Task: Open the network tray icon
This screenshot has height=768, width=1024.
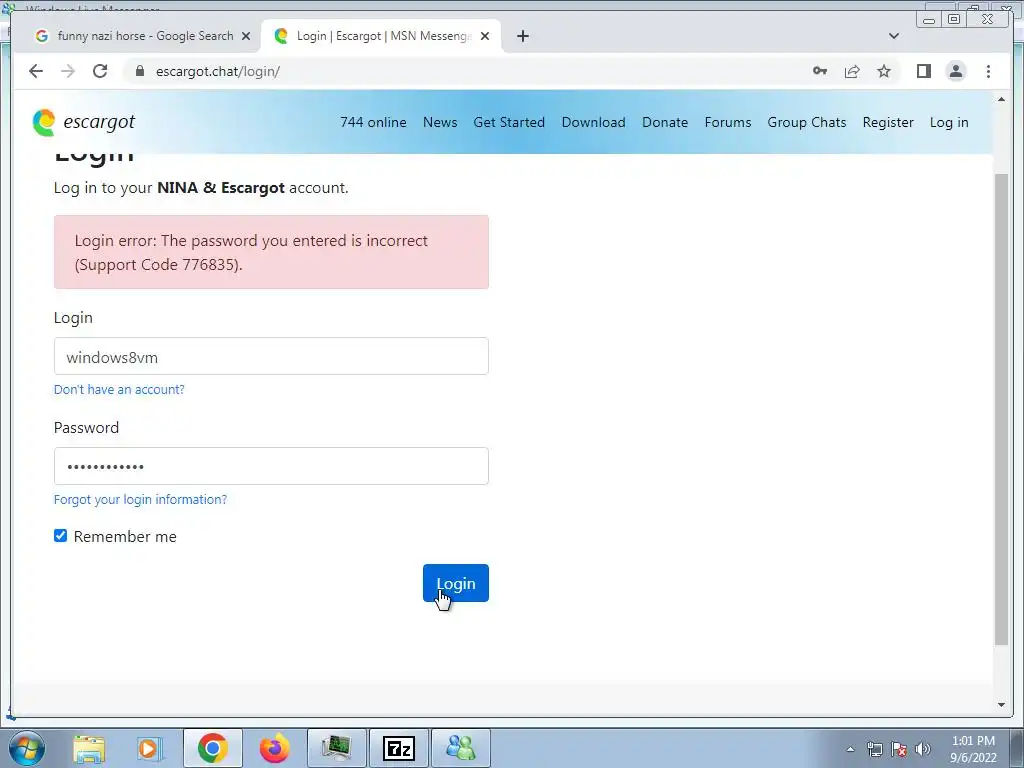Action: (x=874, y=749)
